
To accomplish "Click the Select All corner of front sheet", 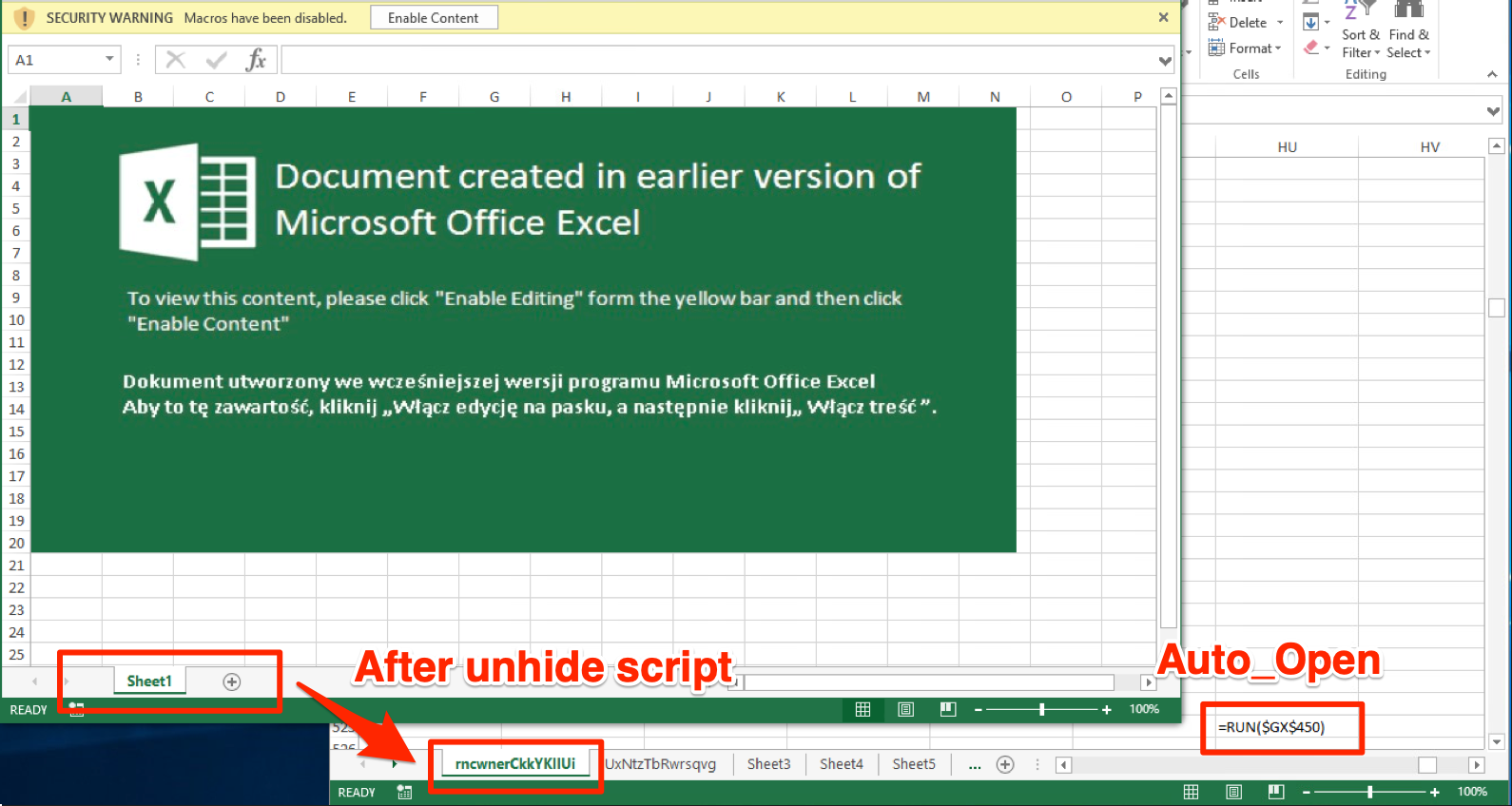I will coord(16,96).
